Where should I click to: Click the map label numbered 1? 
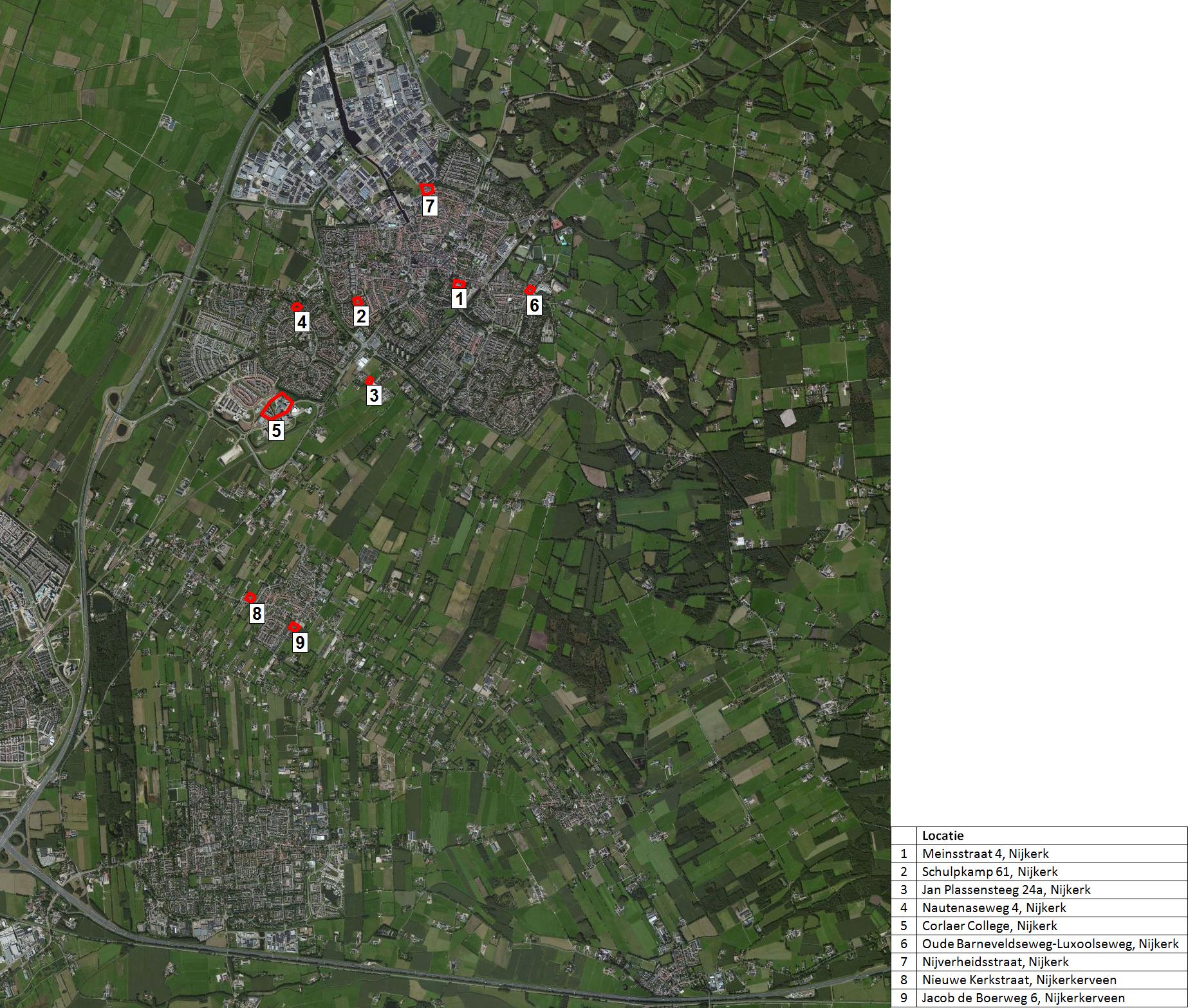[x=459, y=299]
